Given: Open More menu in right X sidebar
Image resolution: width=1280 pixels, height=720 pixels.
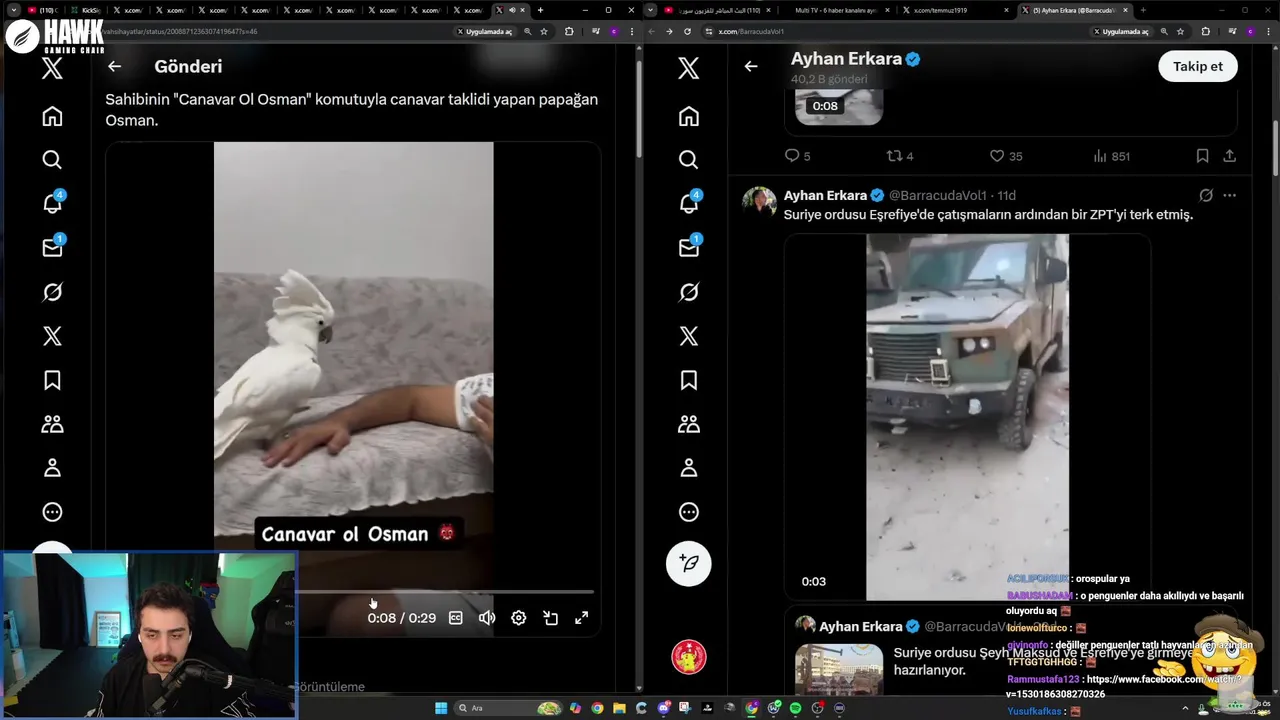Looking at the screenshot, I should (x=689, y=512).
